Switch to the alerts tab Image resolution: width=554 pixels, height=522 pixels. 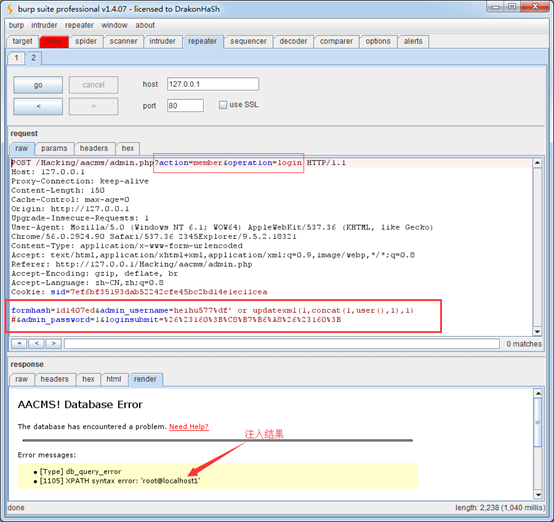click(413, 41)
